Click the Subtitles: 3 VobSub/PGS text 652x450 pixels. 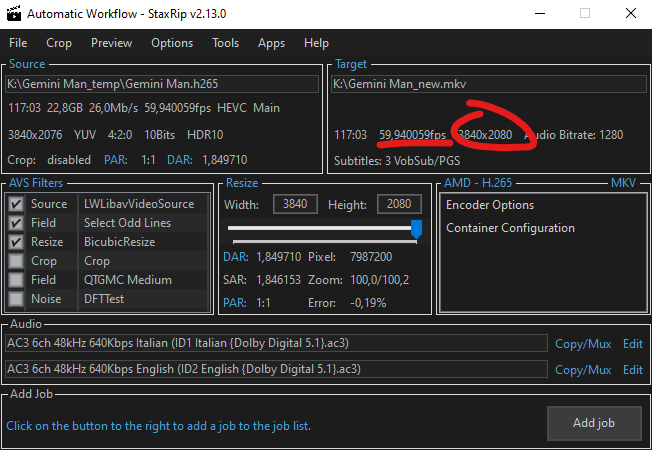coord(397,161)
